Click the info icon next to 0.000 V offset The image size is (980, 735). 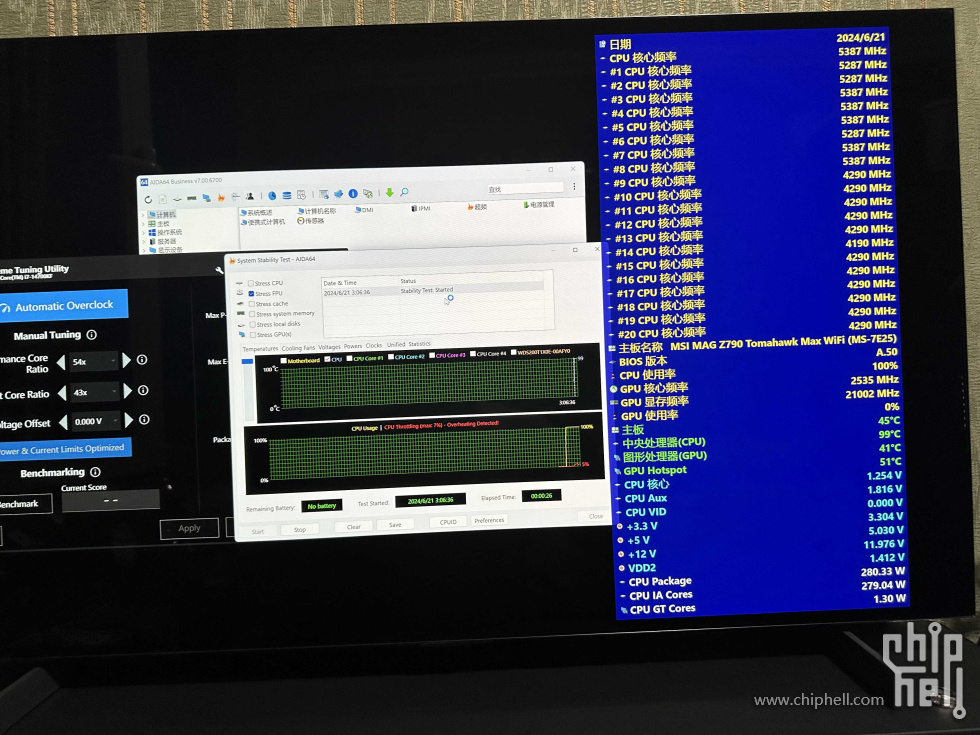point(144,419)
